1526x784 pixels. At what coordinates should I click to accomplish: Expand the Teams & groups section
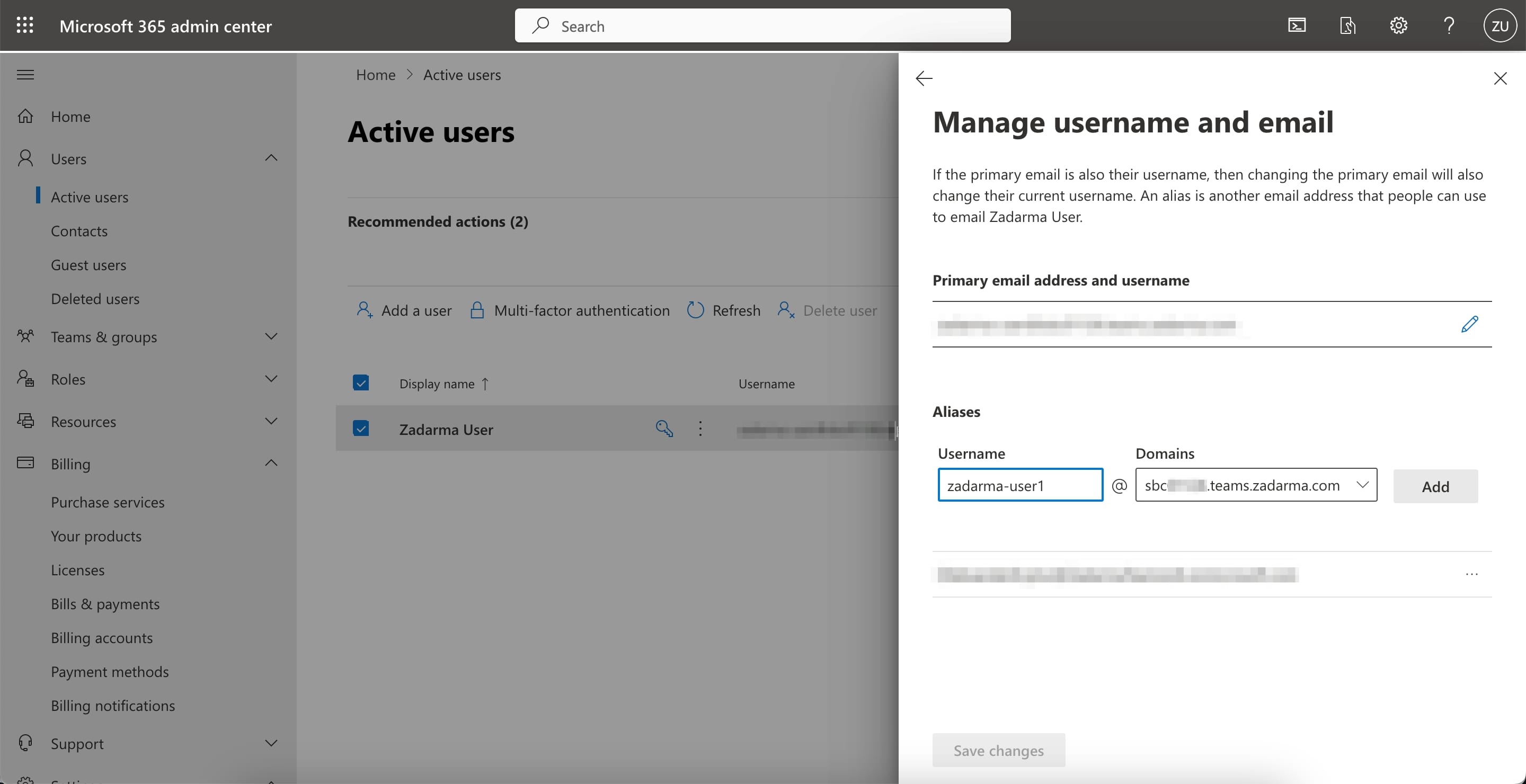tap(271, 336)
